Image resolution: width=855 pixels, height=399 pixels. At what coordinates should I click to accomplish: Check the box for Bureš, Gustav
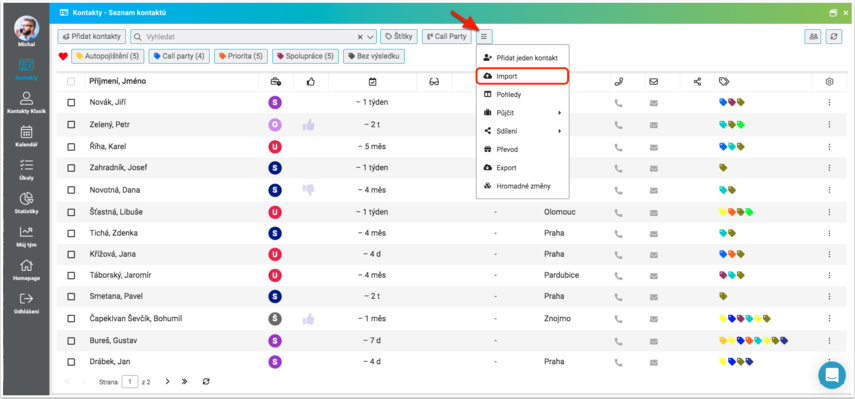click(x=71, y=341)
